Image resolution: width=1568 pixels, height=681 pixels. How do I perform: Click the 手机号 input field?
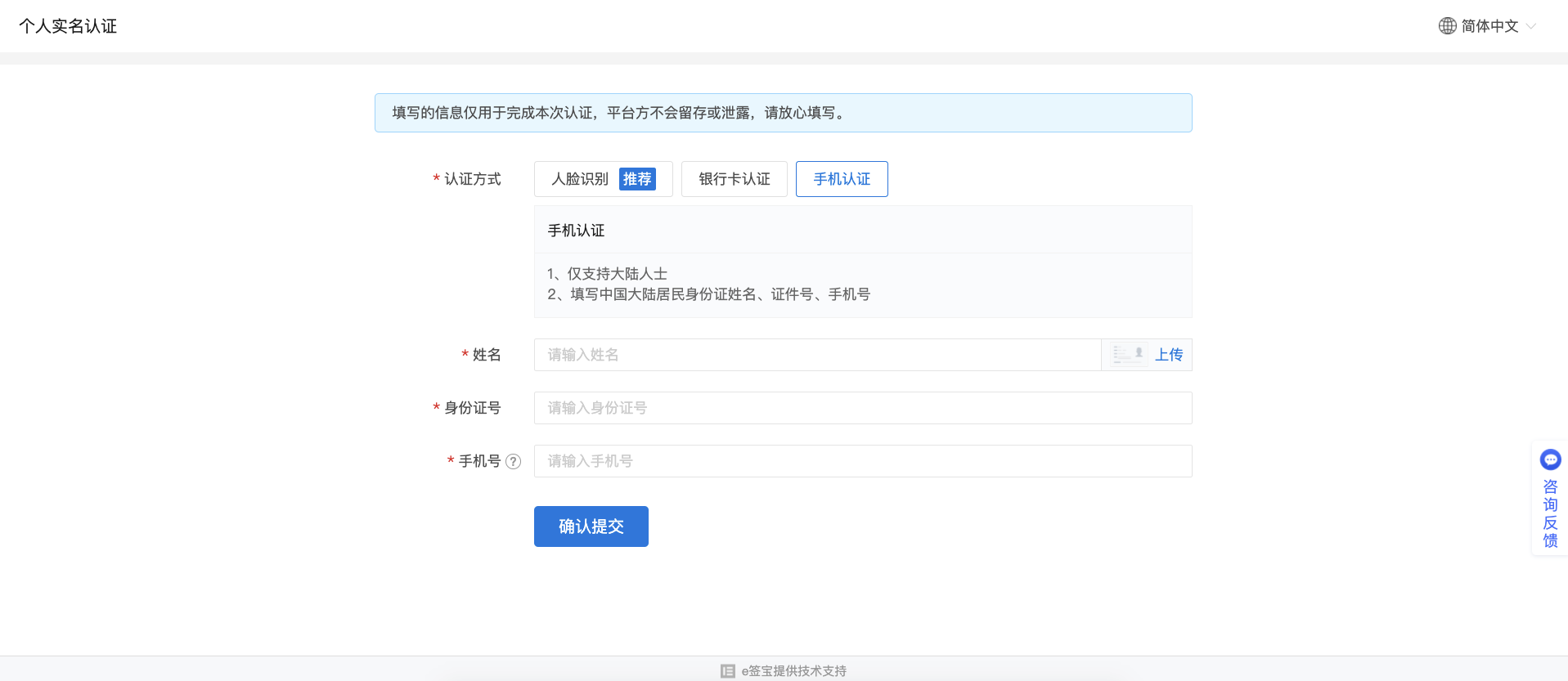point(863,461)
